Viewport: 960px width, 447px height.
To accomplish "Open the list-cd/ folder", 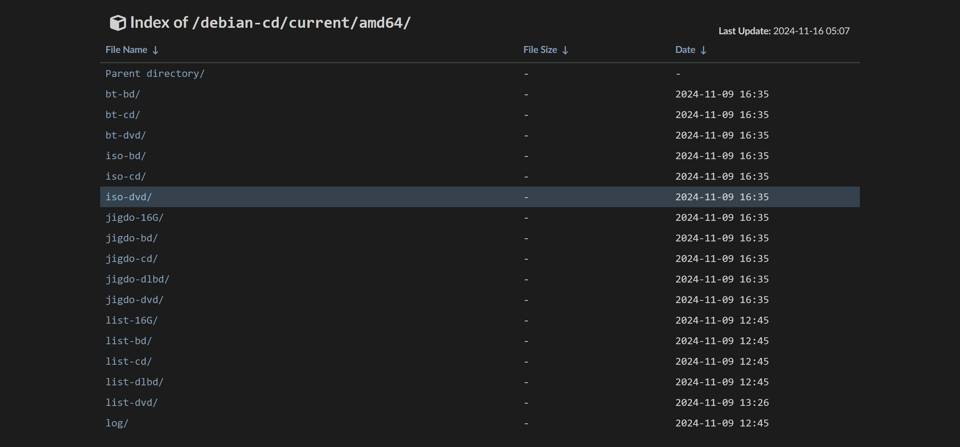I will pos(128,362).
